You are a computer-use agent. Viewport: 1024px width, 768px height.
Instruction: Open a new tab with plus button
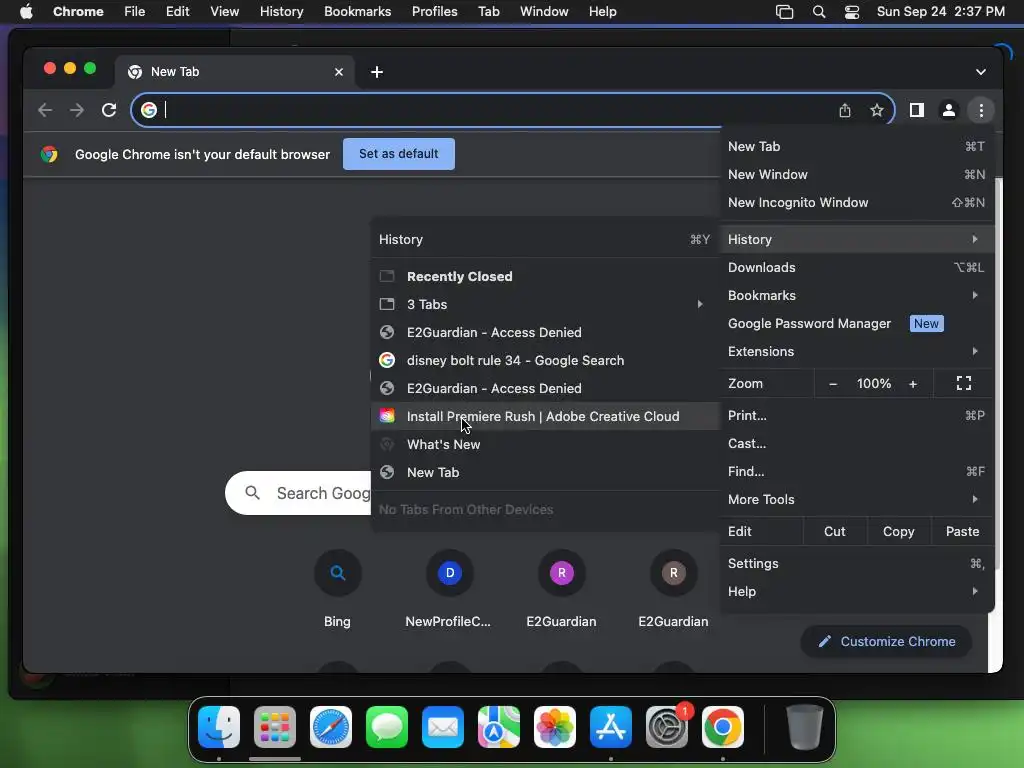pyautogui.click(x=377, y=72)
